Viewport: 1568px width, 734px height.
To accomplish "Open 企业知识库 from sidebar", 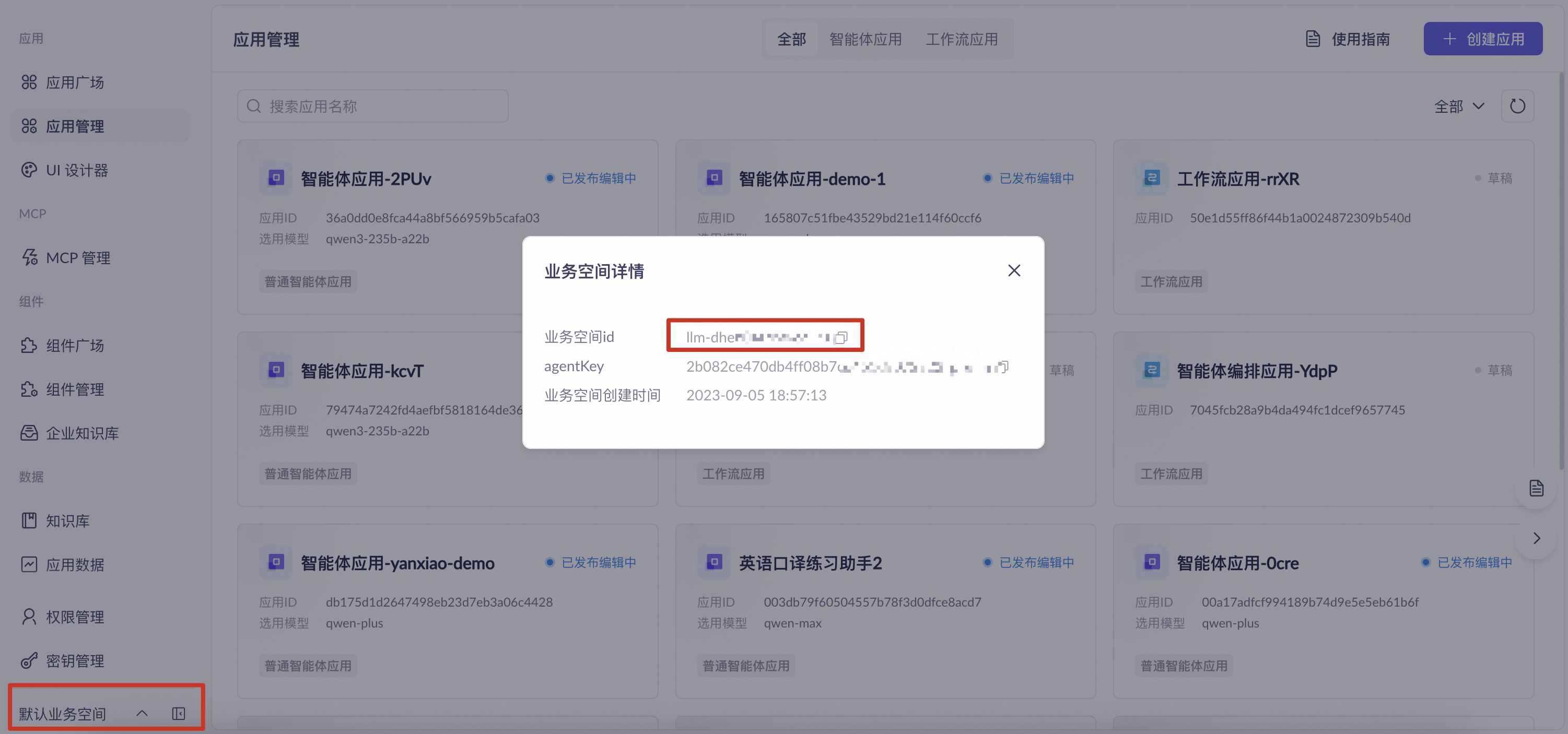I will [x=82, y=433].
